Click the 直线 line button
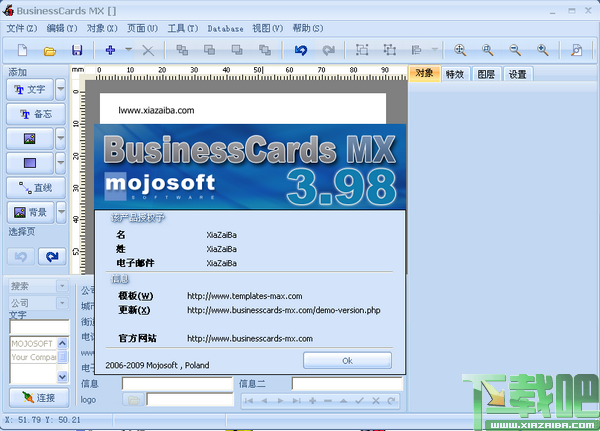Viewport: 600px width, 431px height. (36, 188)
